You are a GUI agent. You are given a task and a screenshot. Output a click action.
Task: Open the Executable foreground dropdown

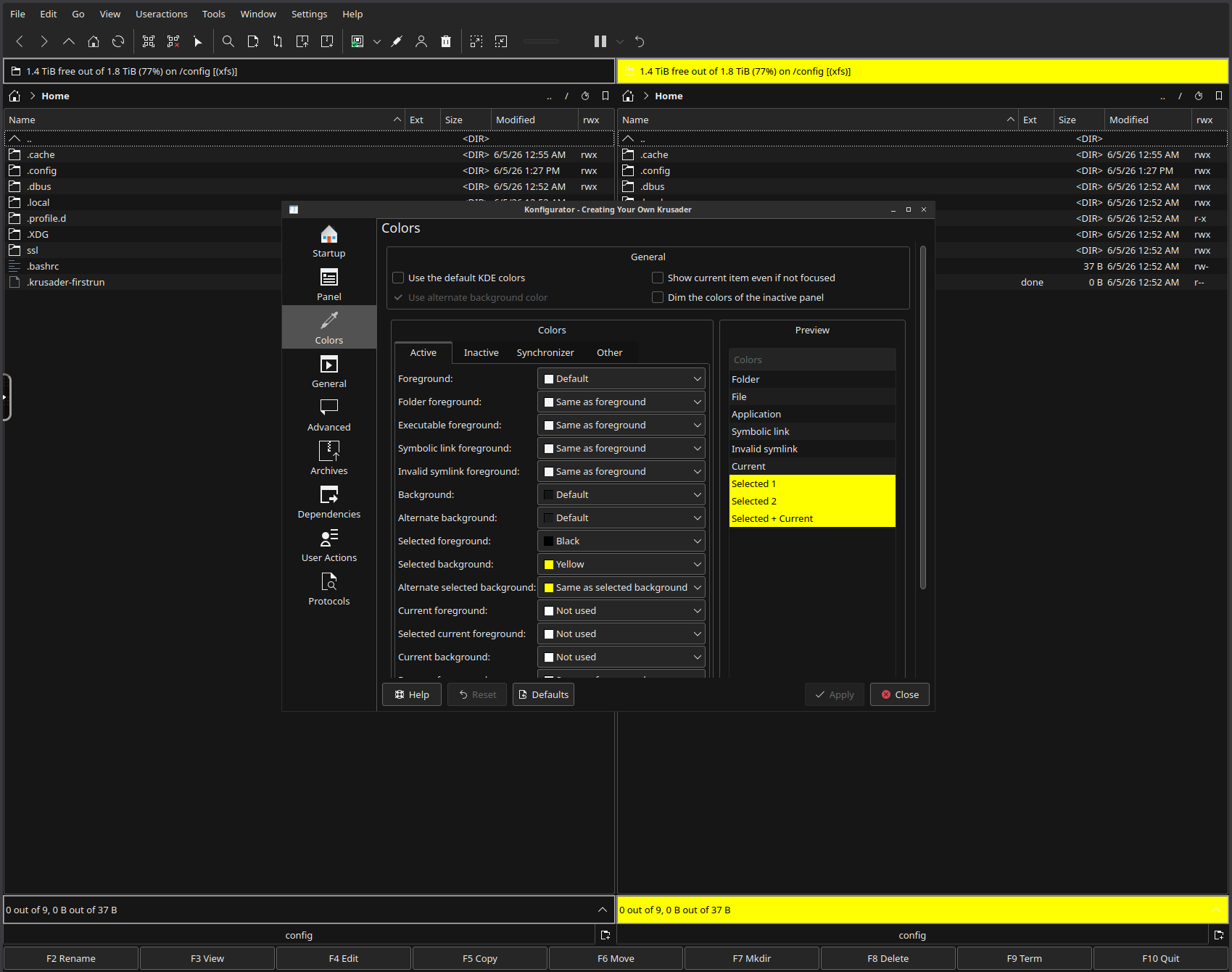coord(621,425)
